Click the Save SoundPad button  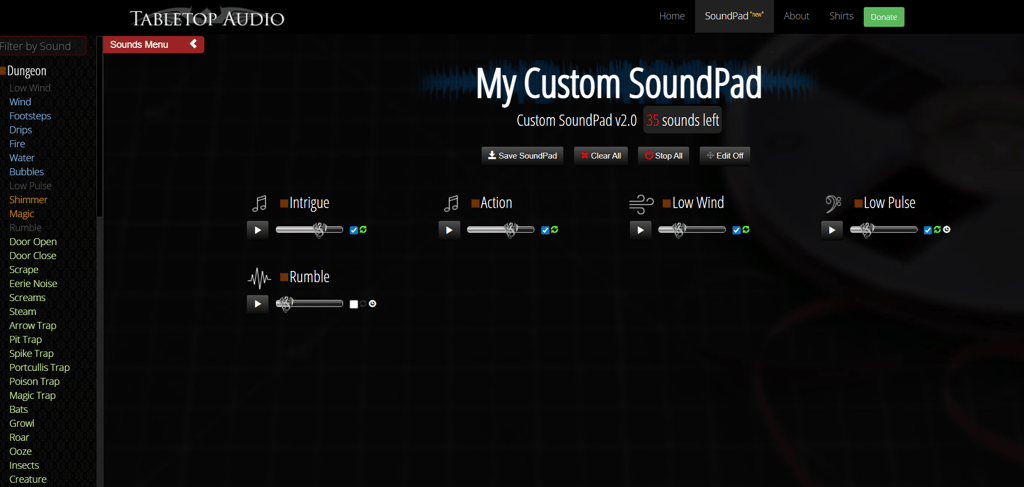click(x=522, y=156)
